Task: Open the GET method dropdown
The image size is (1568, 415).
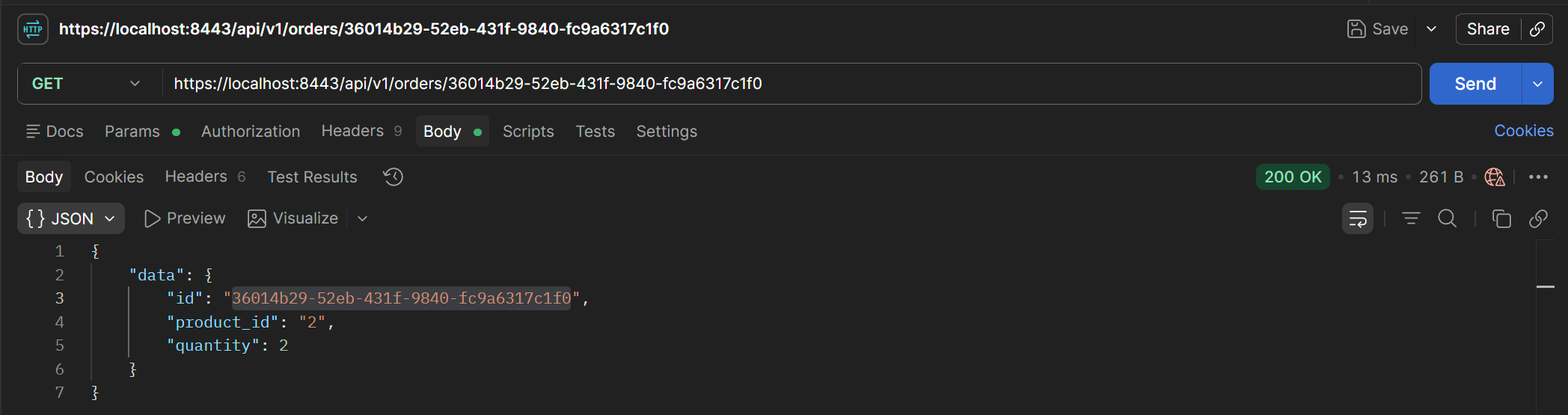Action: point(86,84)
